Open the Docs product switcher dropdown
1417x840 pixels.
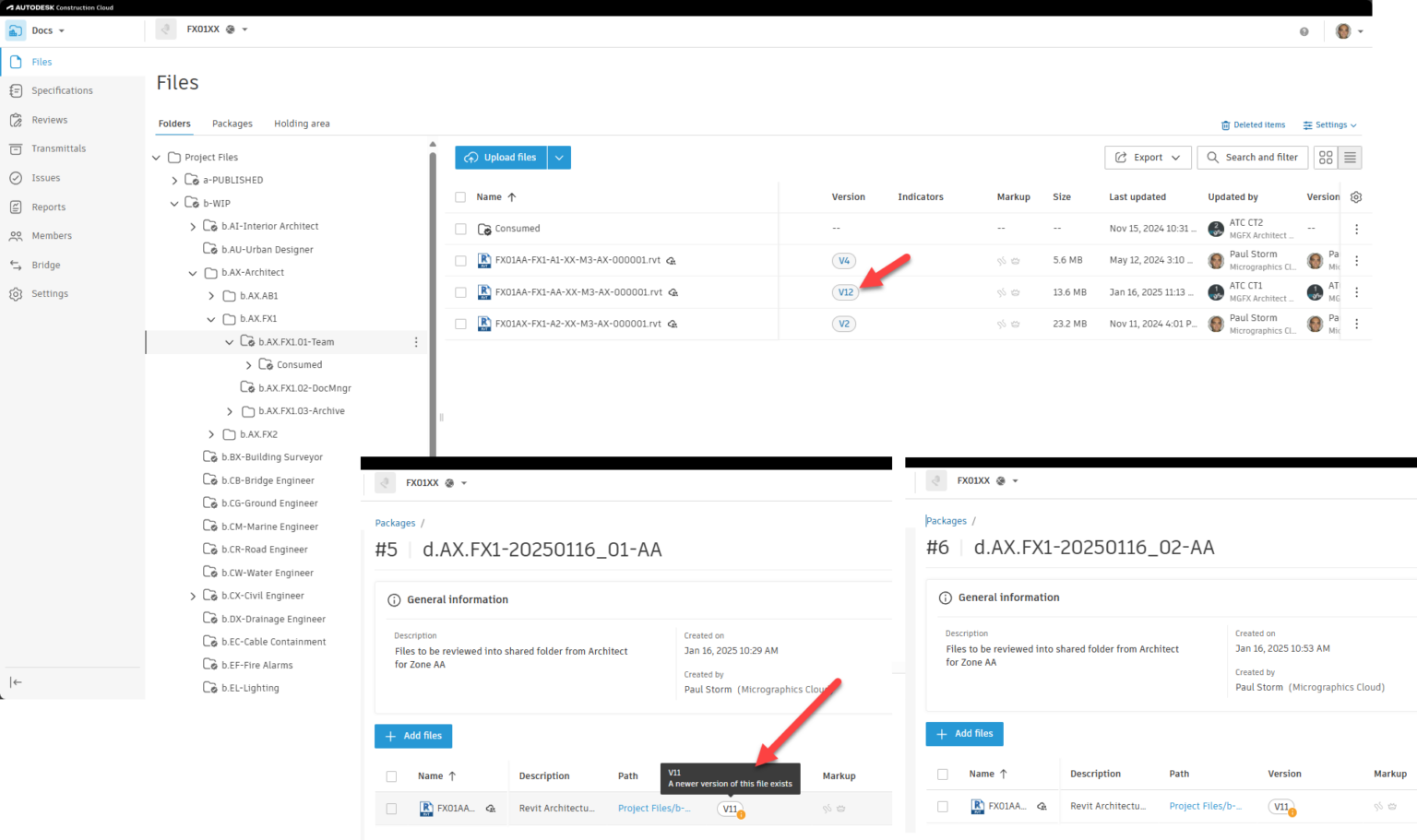tap(48, 30)
